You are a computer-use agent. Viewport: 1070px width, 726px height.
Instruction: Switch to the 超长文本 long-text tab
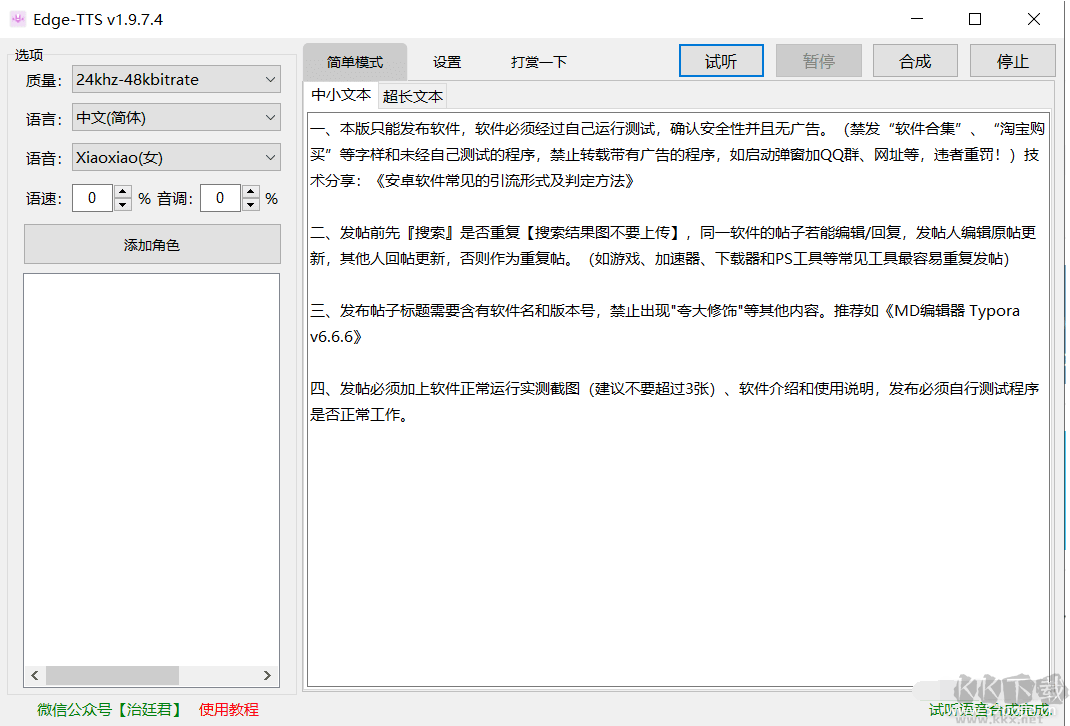tap(412, 97)
